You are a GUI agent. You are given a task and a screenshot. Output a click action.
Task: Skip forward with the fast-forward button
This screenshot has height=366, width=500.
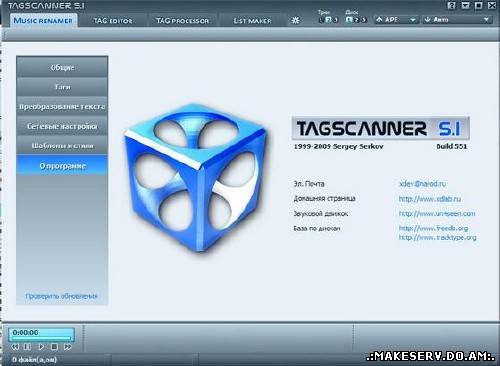coord(68,347)
